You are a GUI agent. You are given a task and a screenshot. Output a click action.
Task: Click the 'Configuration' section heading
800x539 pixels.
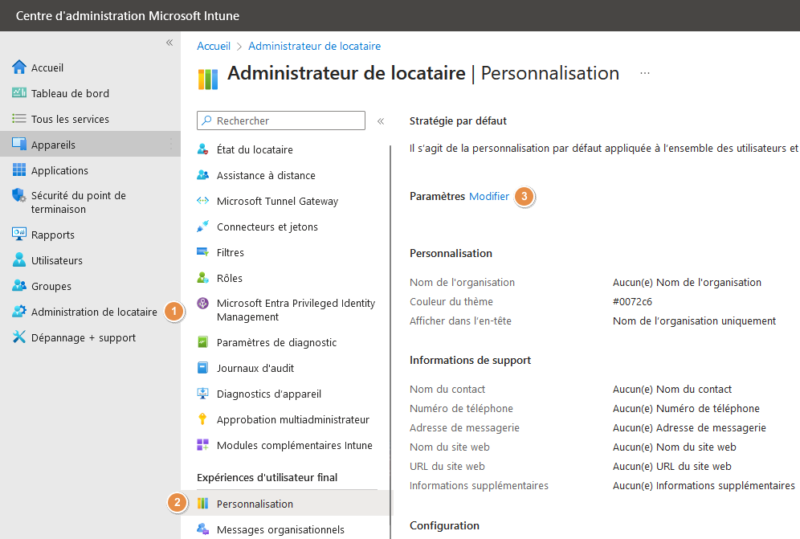click(x=444, y=525)
